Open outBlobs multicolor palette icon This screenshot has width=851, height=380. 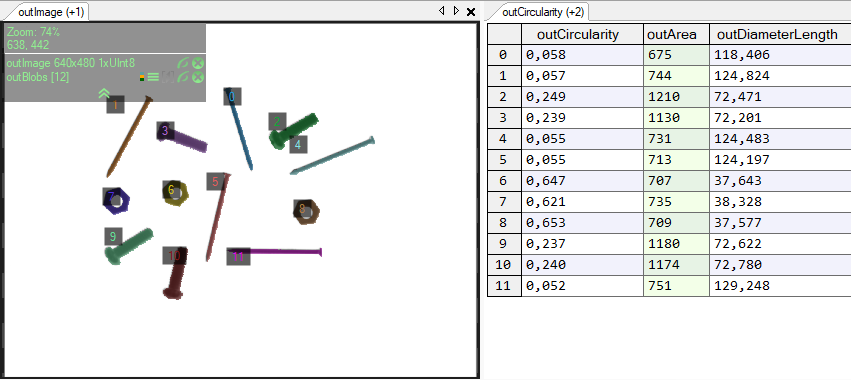coord(142,78)
